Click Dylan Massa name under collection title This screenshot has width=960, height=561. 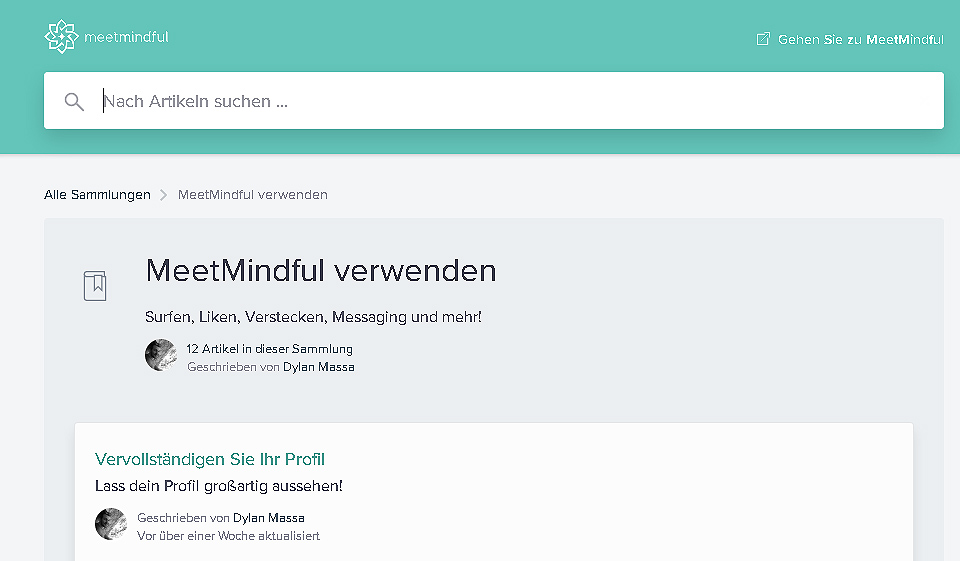318,367
